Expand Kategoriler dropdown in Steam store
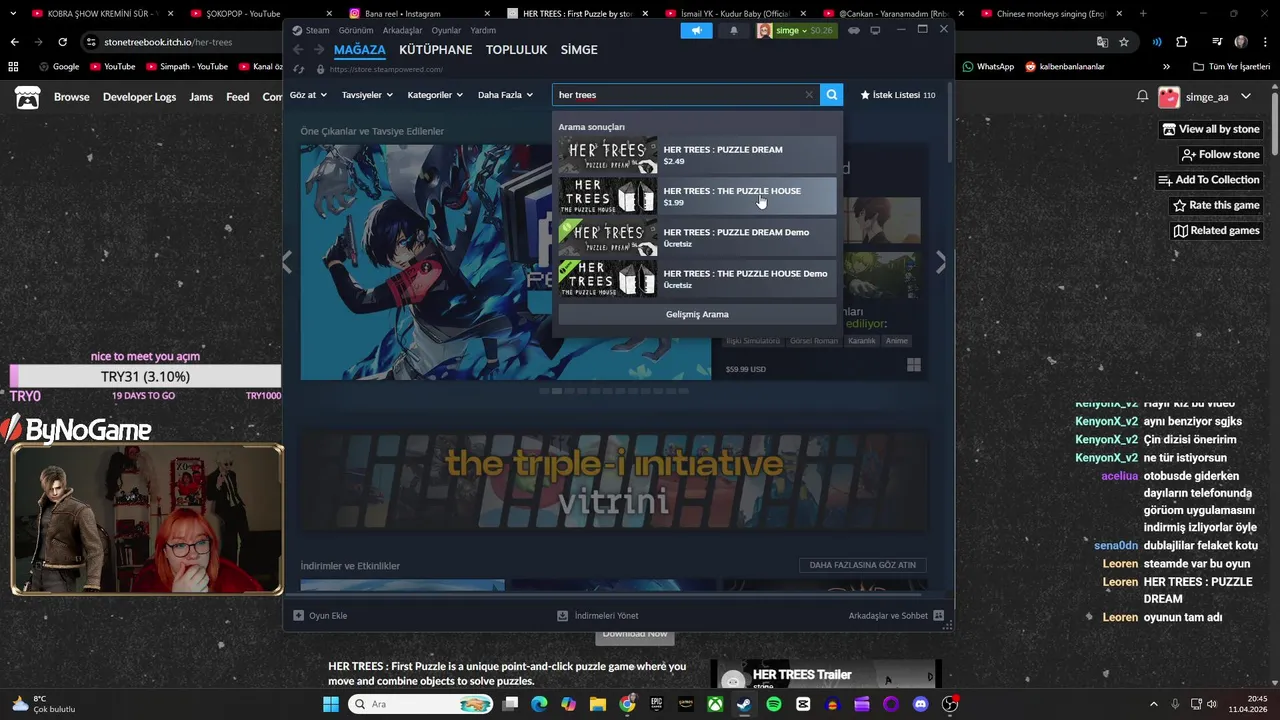The width and height of the screenshot is (1280, 720). click(435, 95)
